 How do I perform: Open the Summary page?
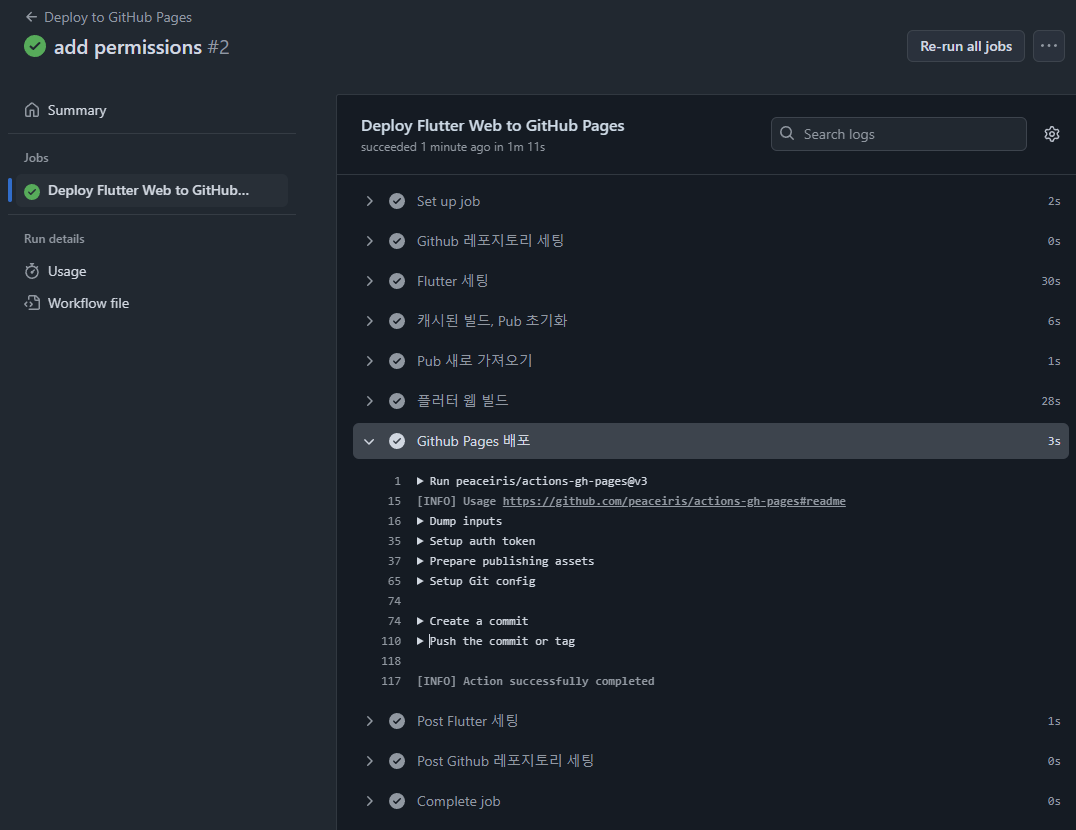point(77,110)
